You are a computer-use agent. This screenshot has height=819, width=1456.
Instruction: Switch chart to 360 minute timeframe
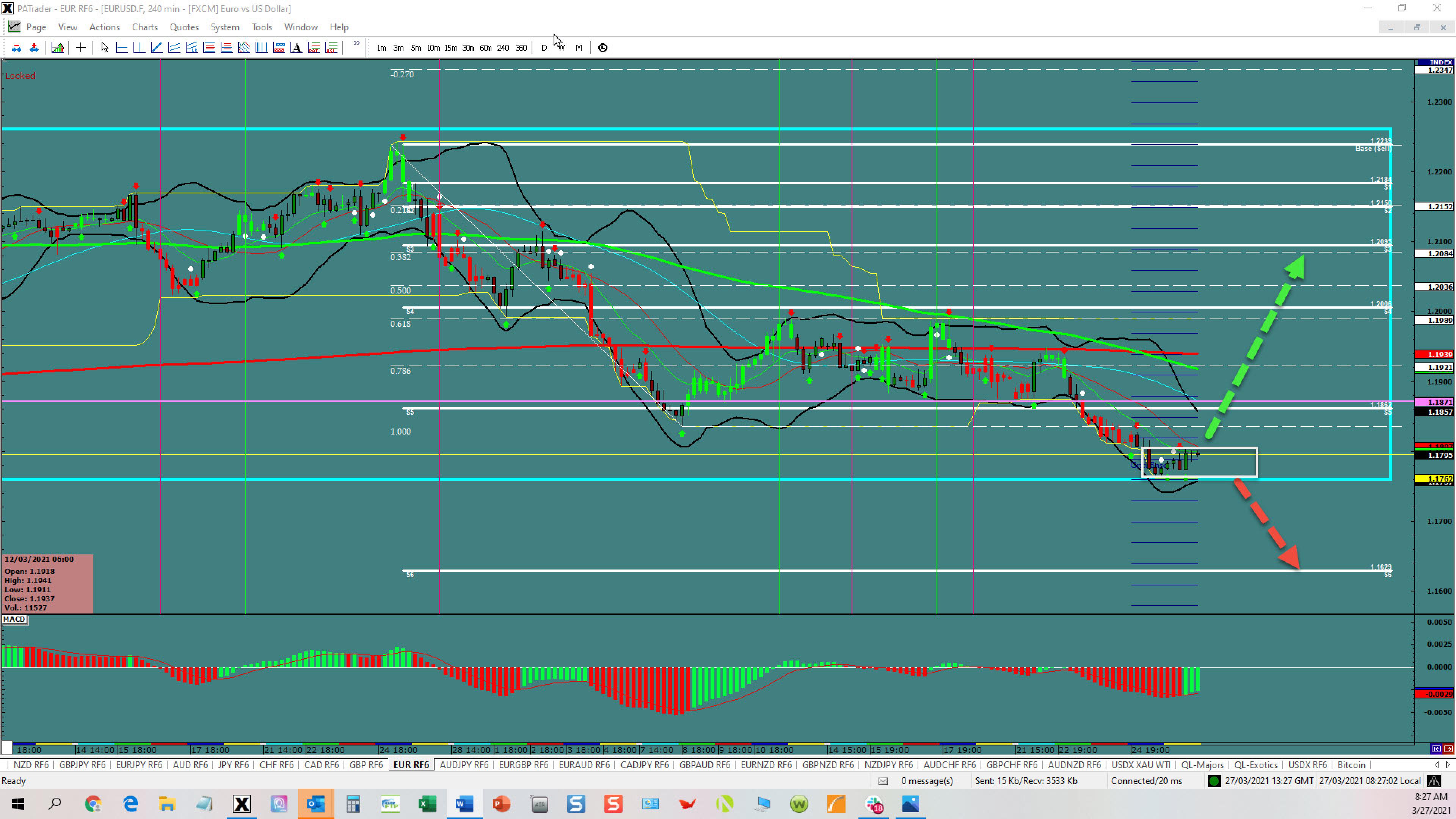[521, 48]
